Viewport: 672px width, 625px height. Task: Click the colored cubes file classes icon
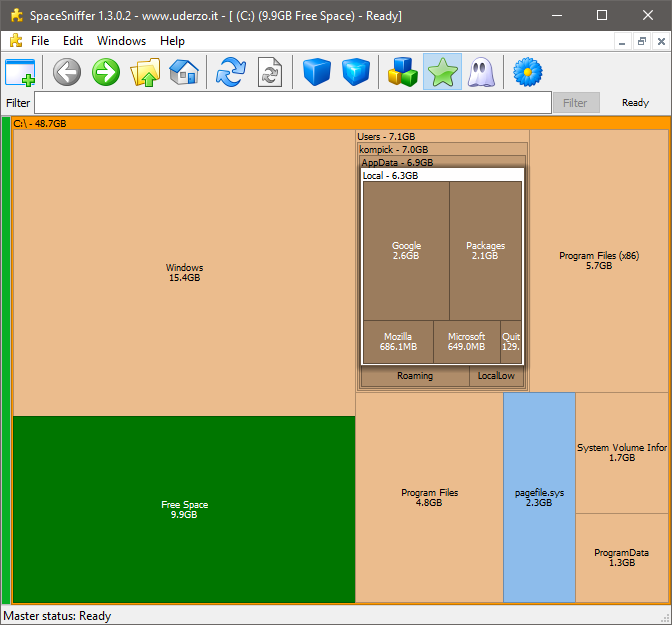click(402, 72)
